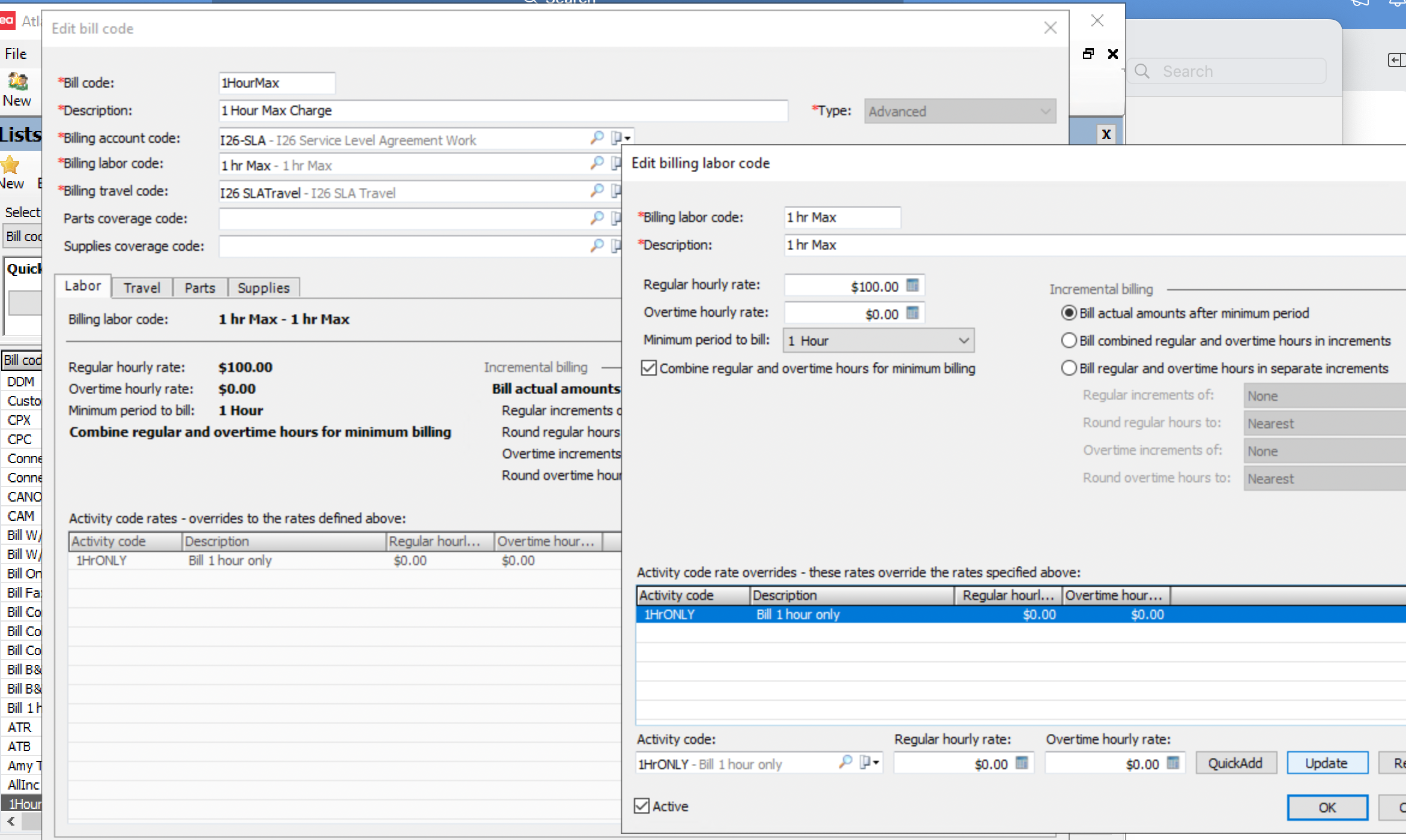Switch to the Supplies tab
This screenshot has height=840, width=1406.
(264, 288)
